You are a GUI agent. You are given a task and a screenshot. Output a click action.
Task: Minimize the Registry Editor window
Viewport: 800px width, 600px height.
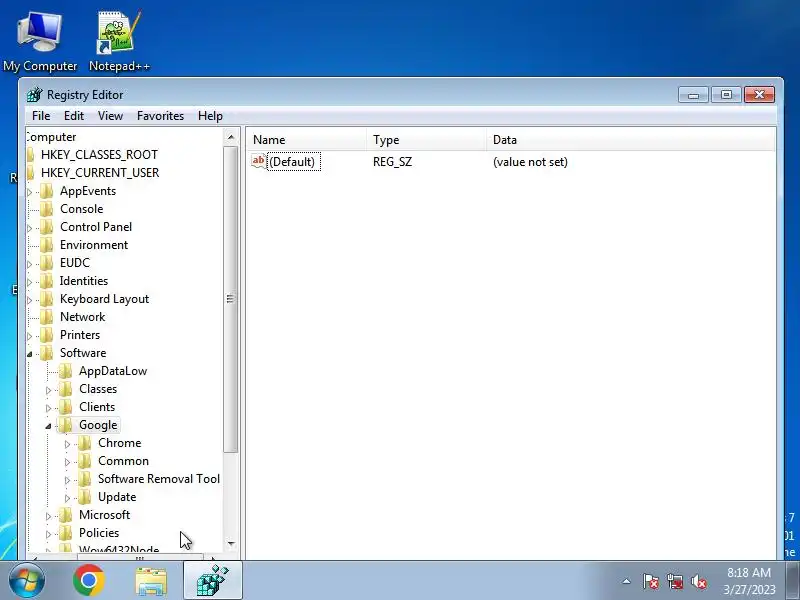point(693,95)
